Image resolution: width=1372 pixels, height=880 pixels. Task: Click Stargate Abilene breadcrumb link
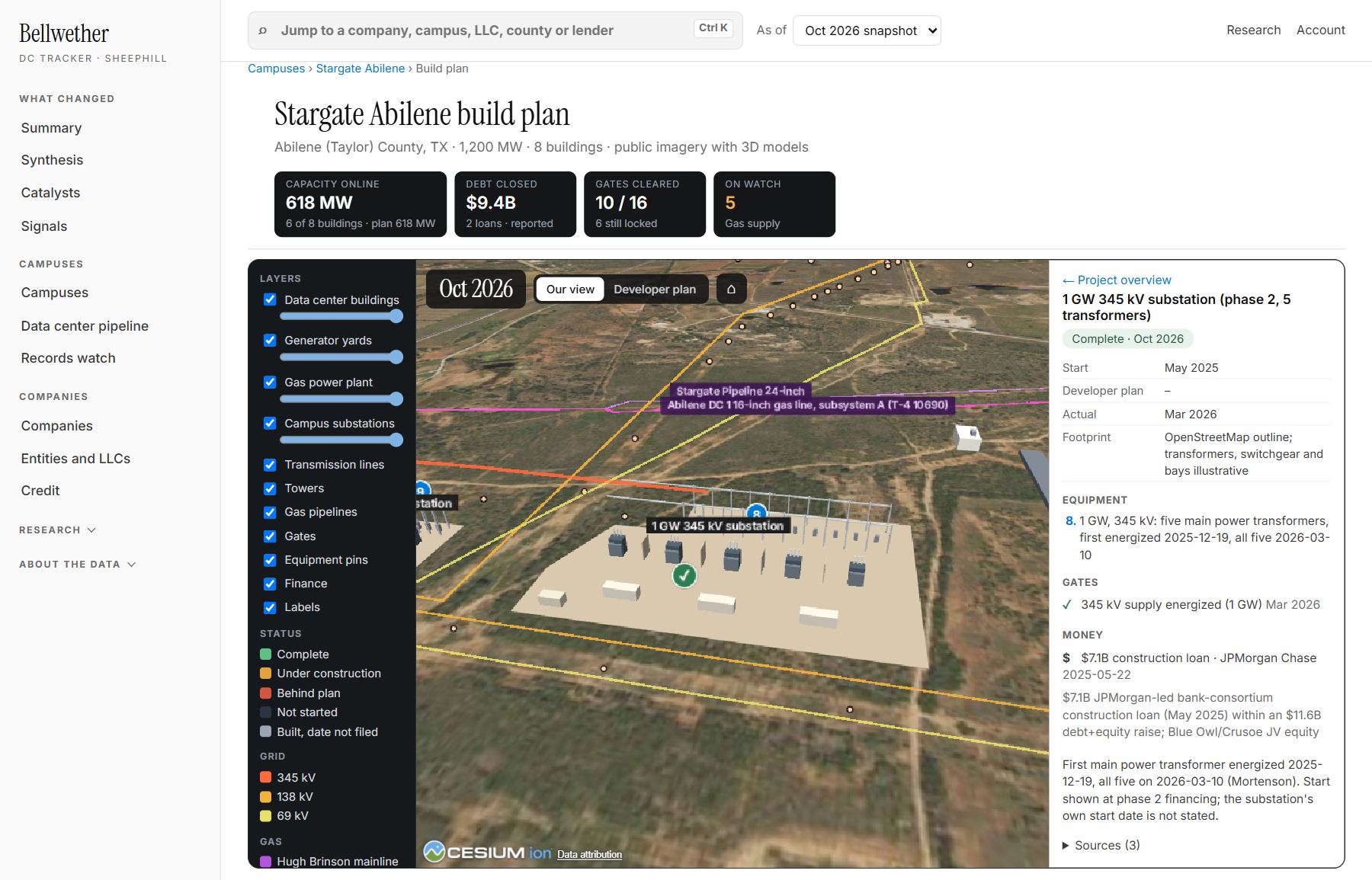tap(361, 69)
